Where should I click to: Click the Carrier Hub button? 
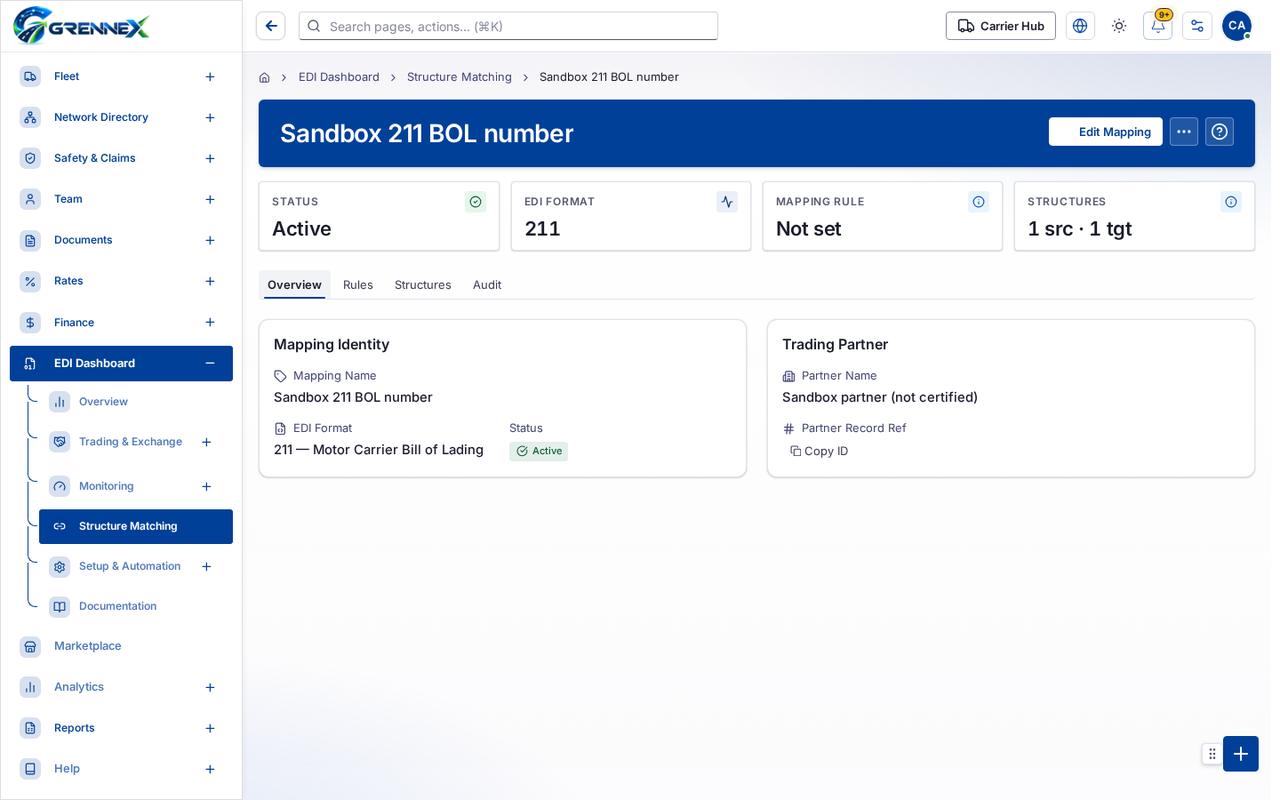(1001, 26)
